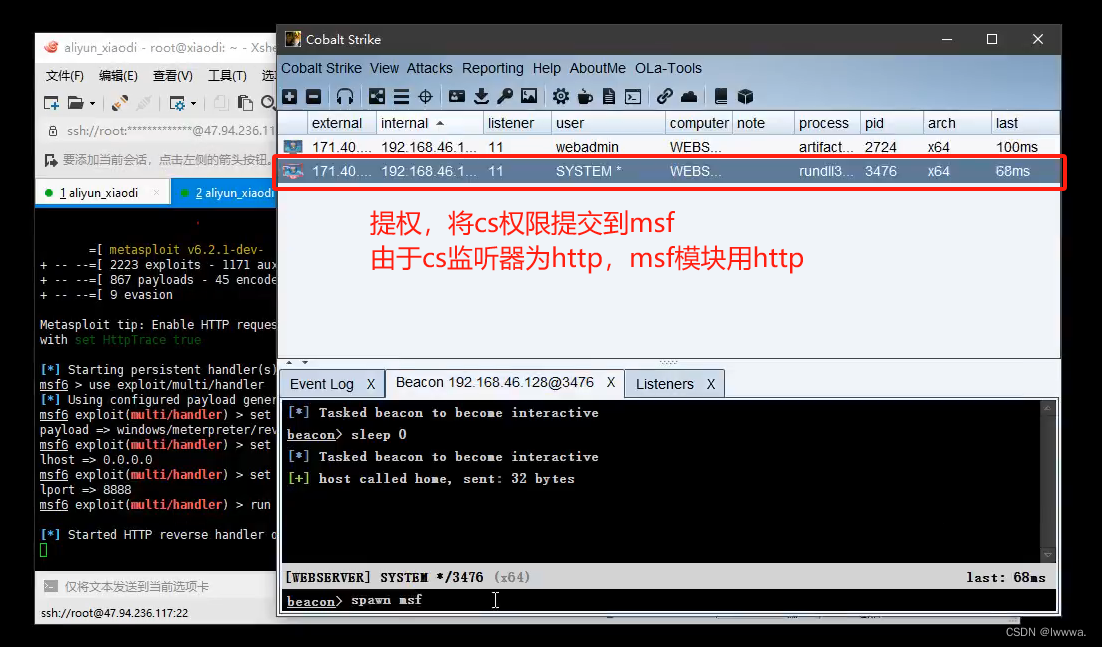This screenshot has width=1102, height=647.
Task: Open 文件(F) menu in Xshell
Action: pyautogui.click(x=65, y=75)
